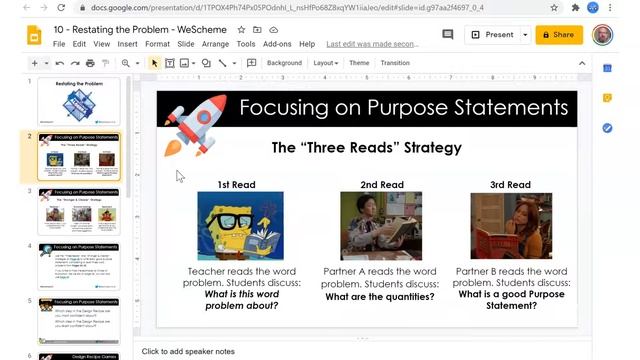640x360 pixels.
Task: Expand the Present options arrow
Action: (x=525, y=35)
